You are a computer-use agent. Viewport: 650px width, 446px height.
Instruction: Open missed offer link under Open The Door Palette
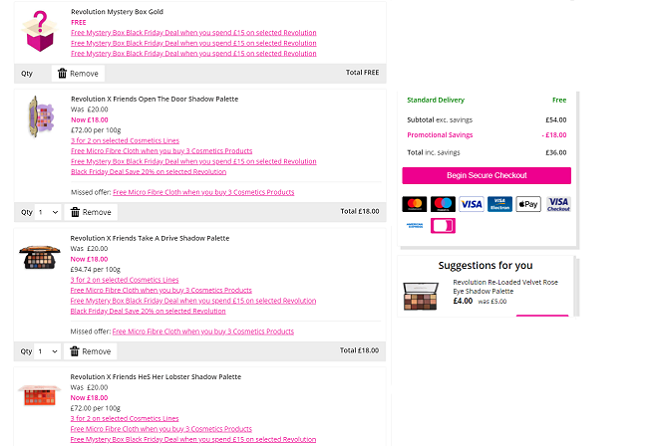coord(204,192)
